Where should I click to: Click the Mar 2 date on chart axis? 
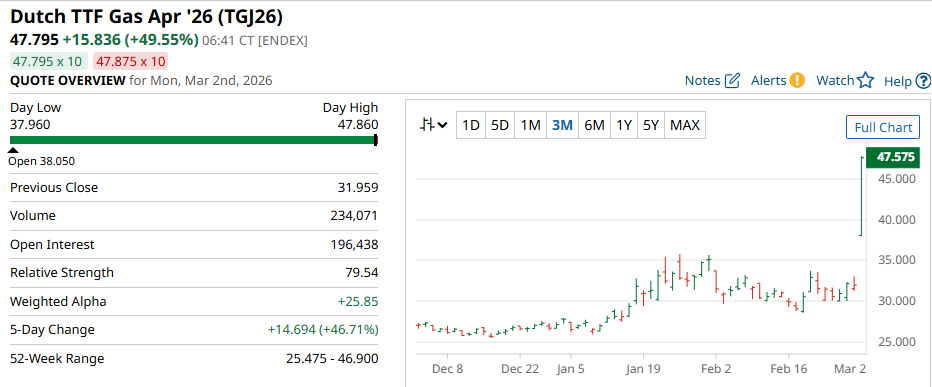[x=851, y=369]
